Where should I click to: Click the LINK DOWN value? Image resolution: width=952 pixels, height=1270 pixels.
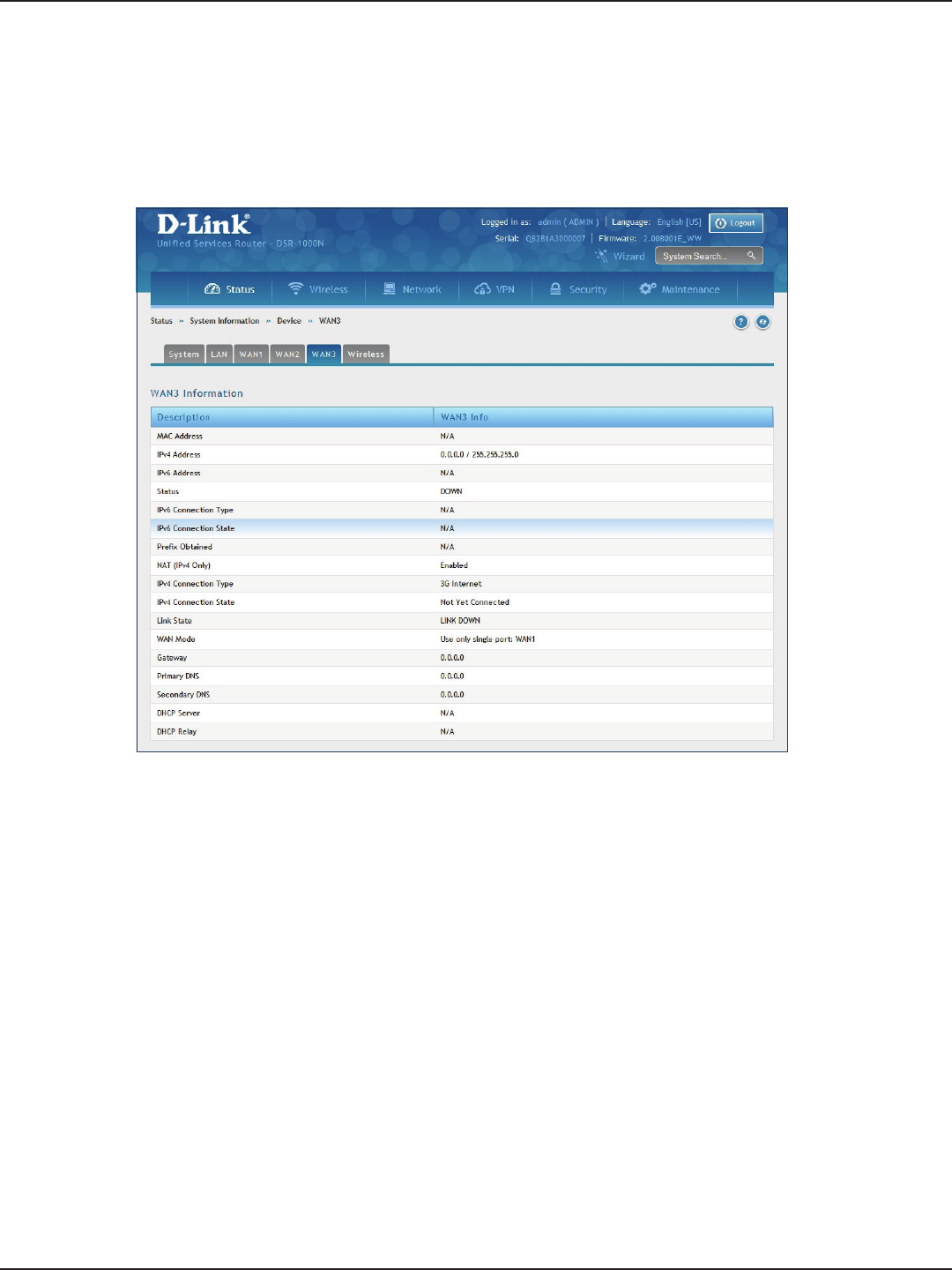pos(460,621)
